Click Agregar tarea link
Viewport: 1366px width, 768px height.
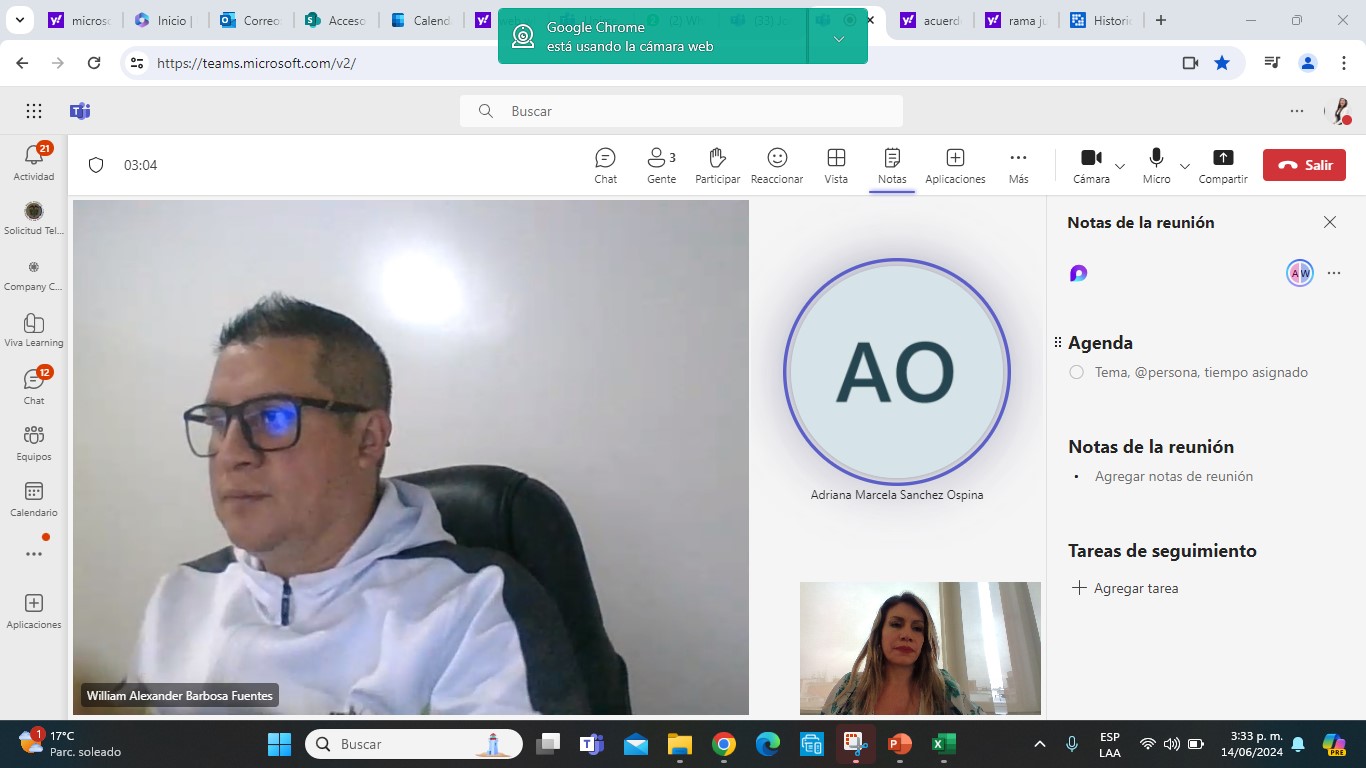tap(1125, 588)
